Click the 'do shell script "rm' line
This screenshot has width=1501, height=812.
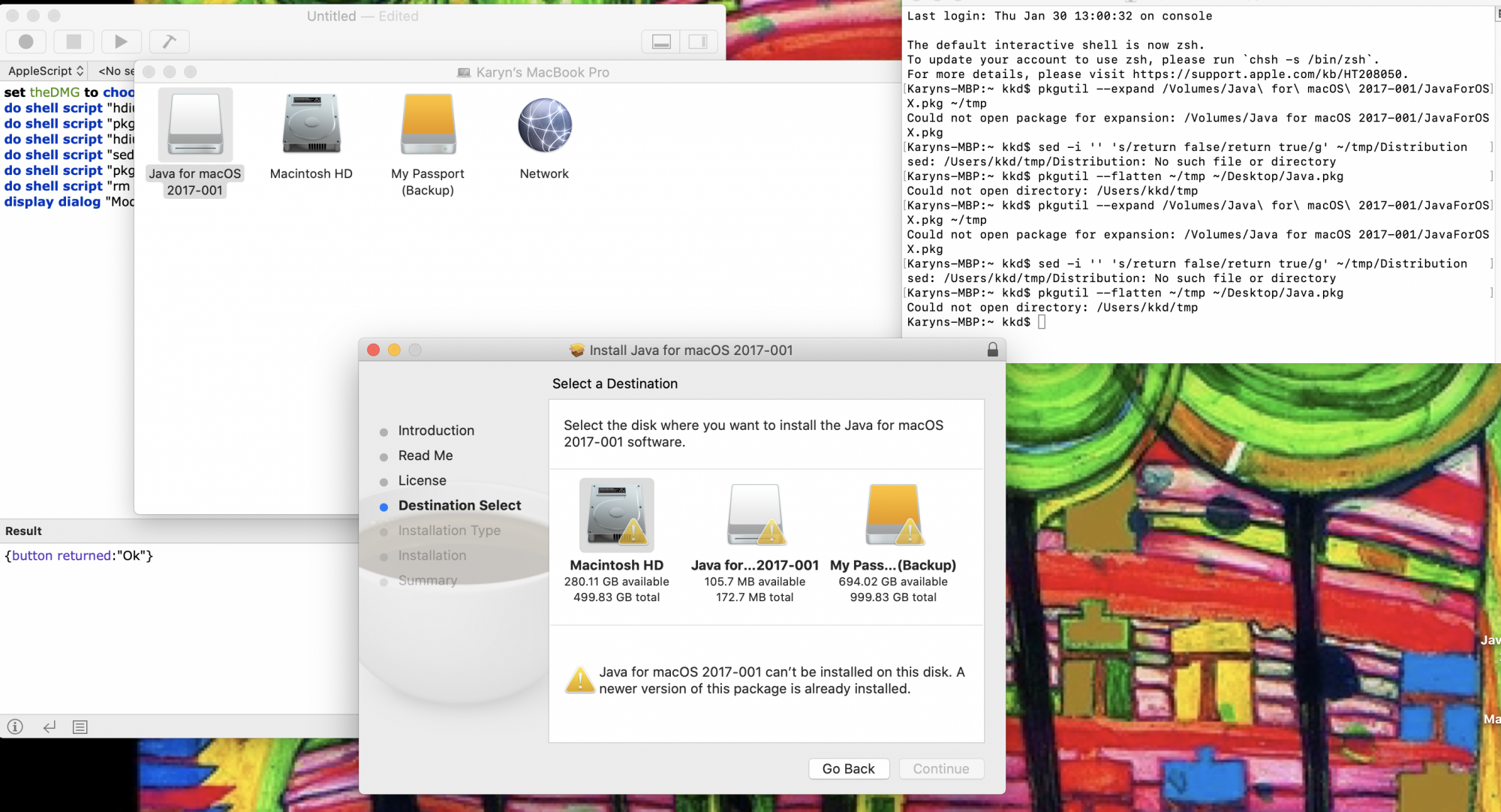point(67,186)
